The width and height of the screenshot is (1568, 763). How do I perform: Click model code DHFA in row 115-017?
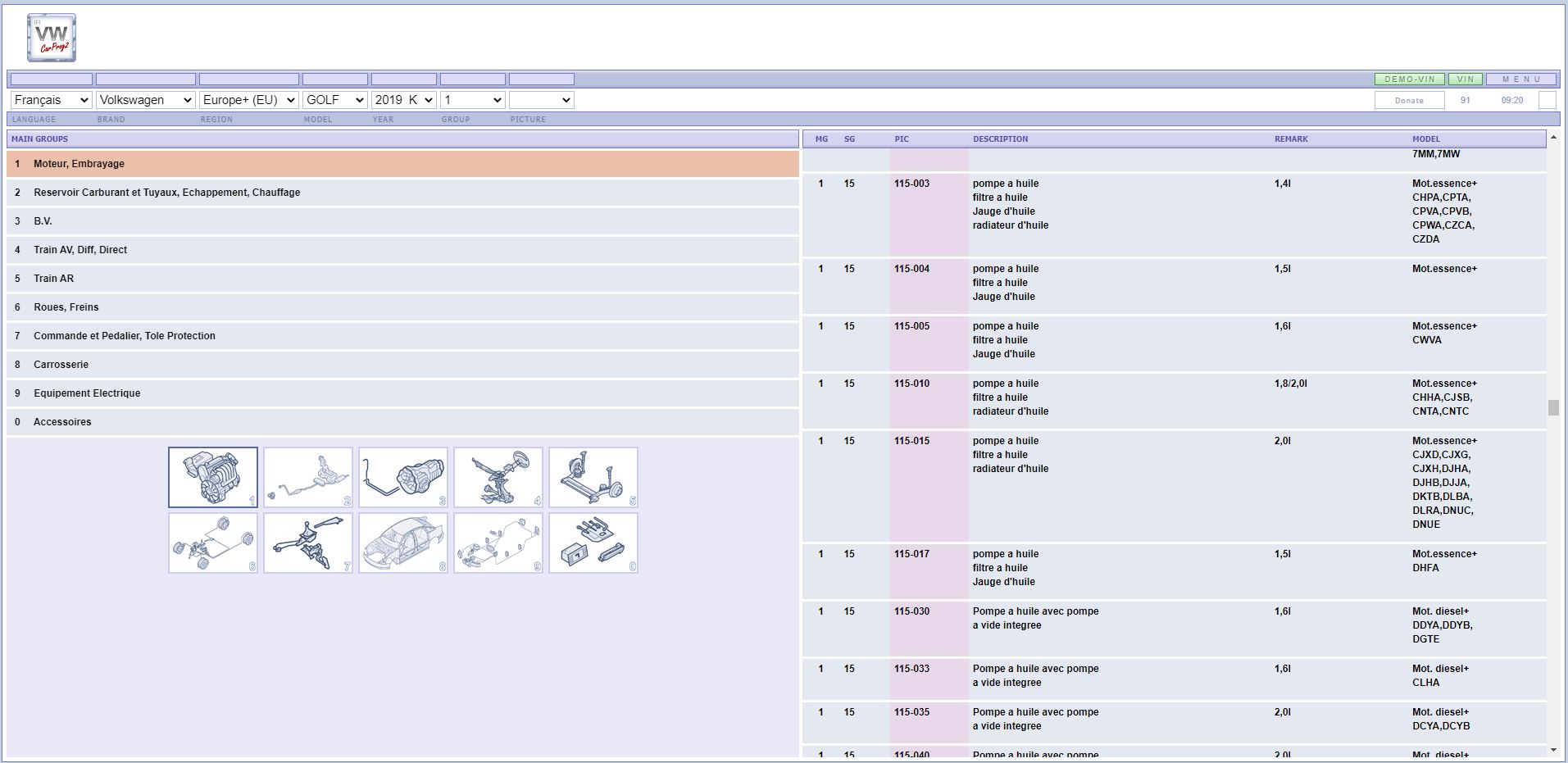click(x=1425, y=568)
